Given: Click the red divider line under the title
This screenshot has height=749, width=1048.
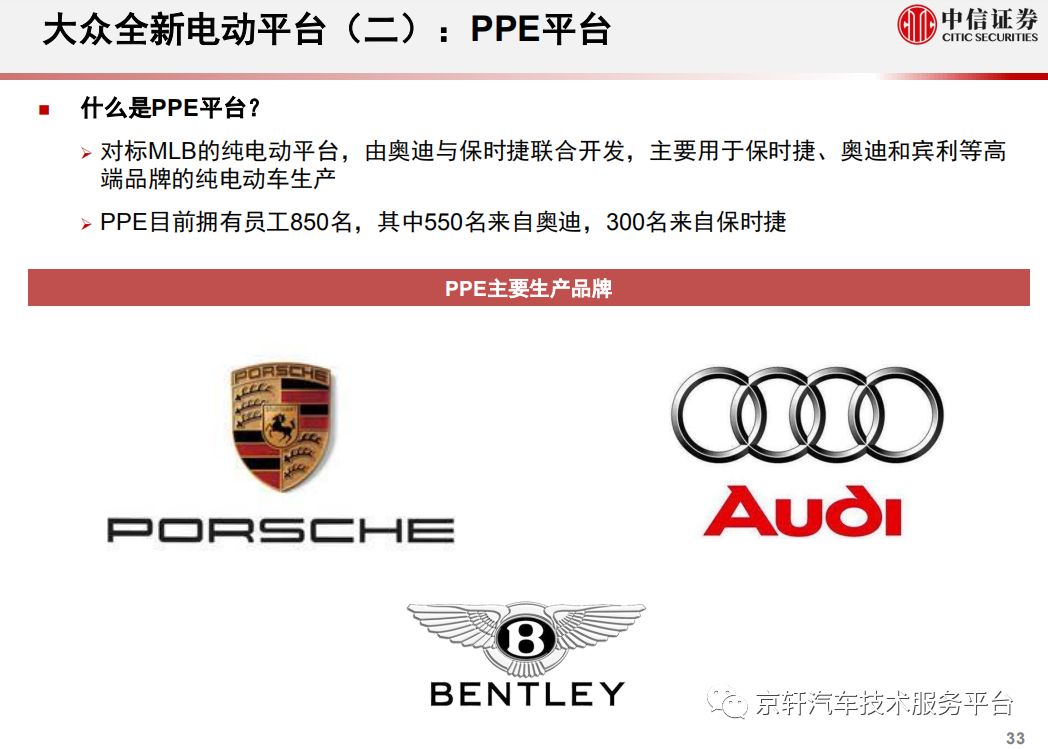Looking at the screenshot, I should click(524, 76).
